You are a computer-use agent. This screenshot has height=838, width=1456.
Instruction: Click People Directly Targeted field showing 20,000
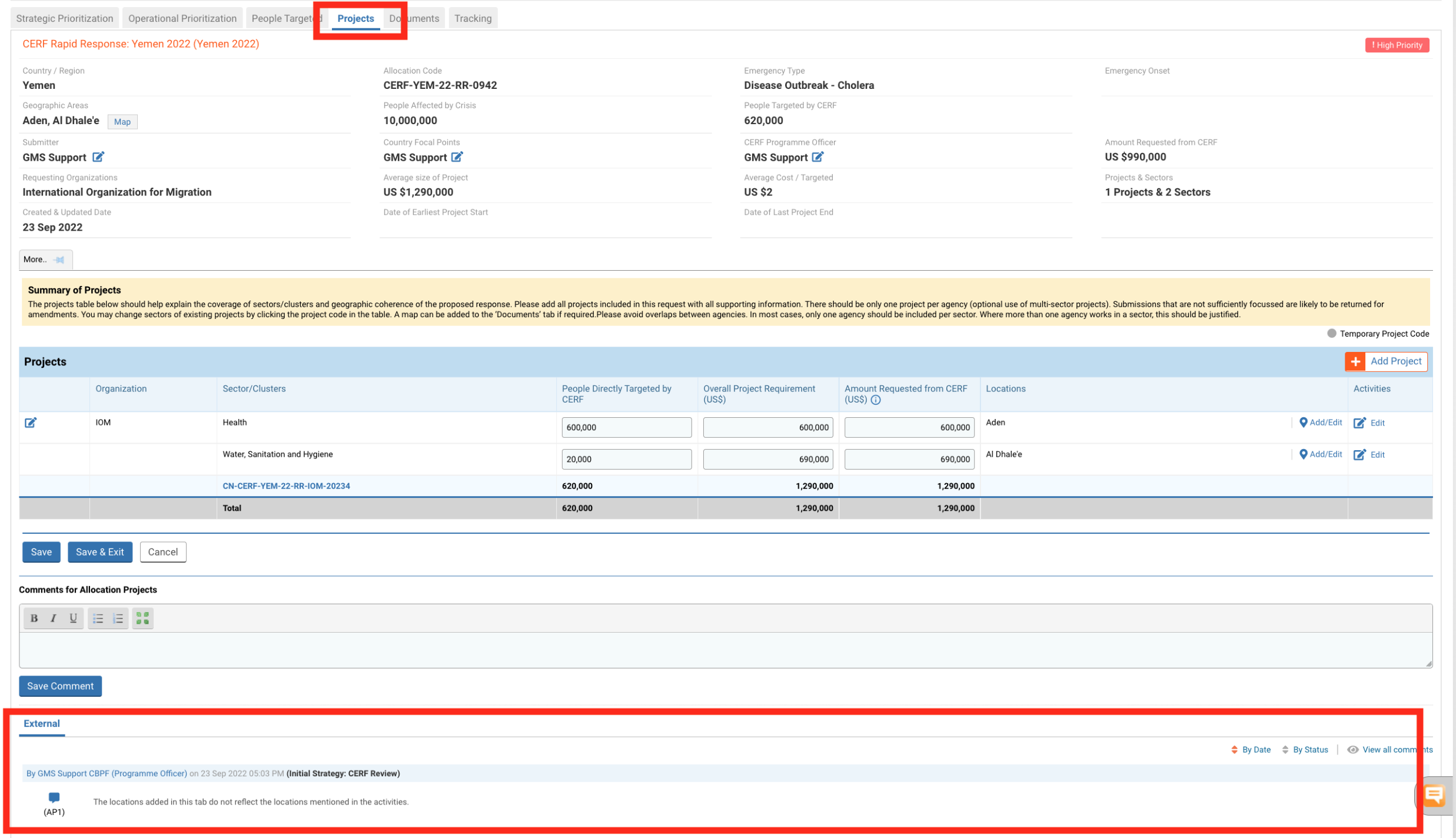(626, 459)
